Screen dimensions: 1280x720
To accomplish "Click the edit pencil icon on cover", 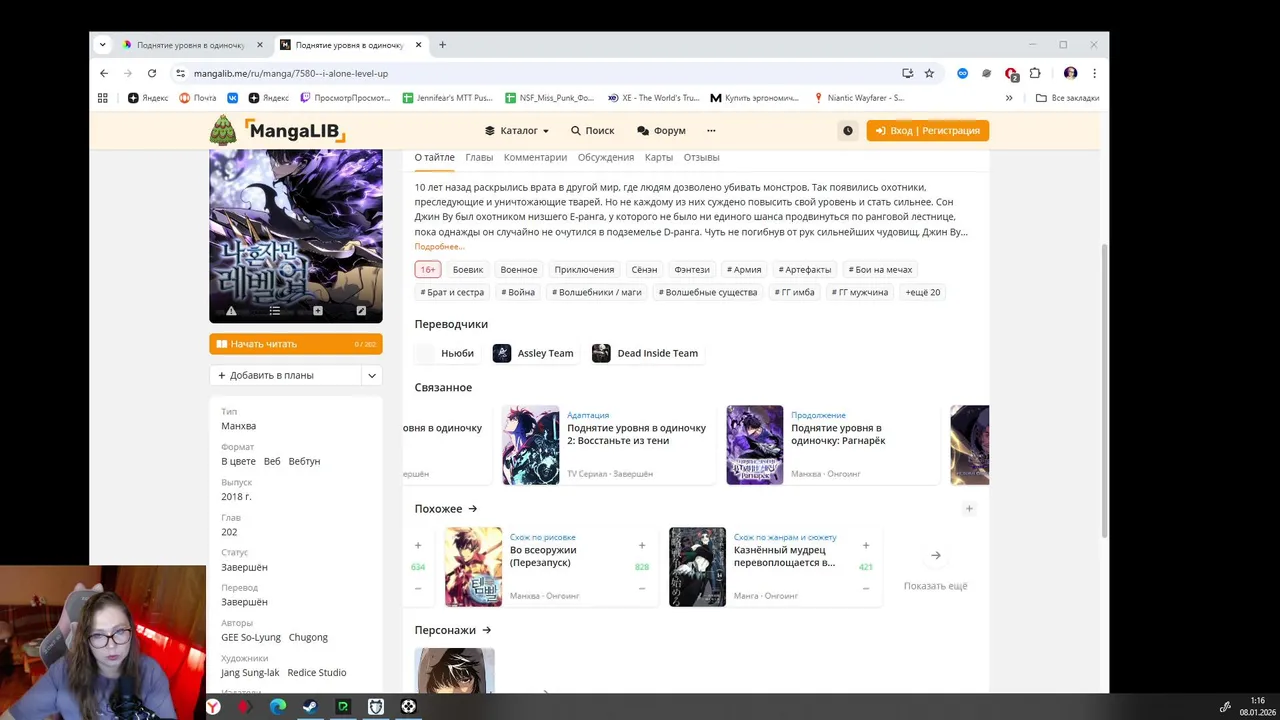I will tap(361, 311).
